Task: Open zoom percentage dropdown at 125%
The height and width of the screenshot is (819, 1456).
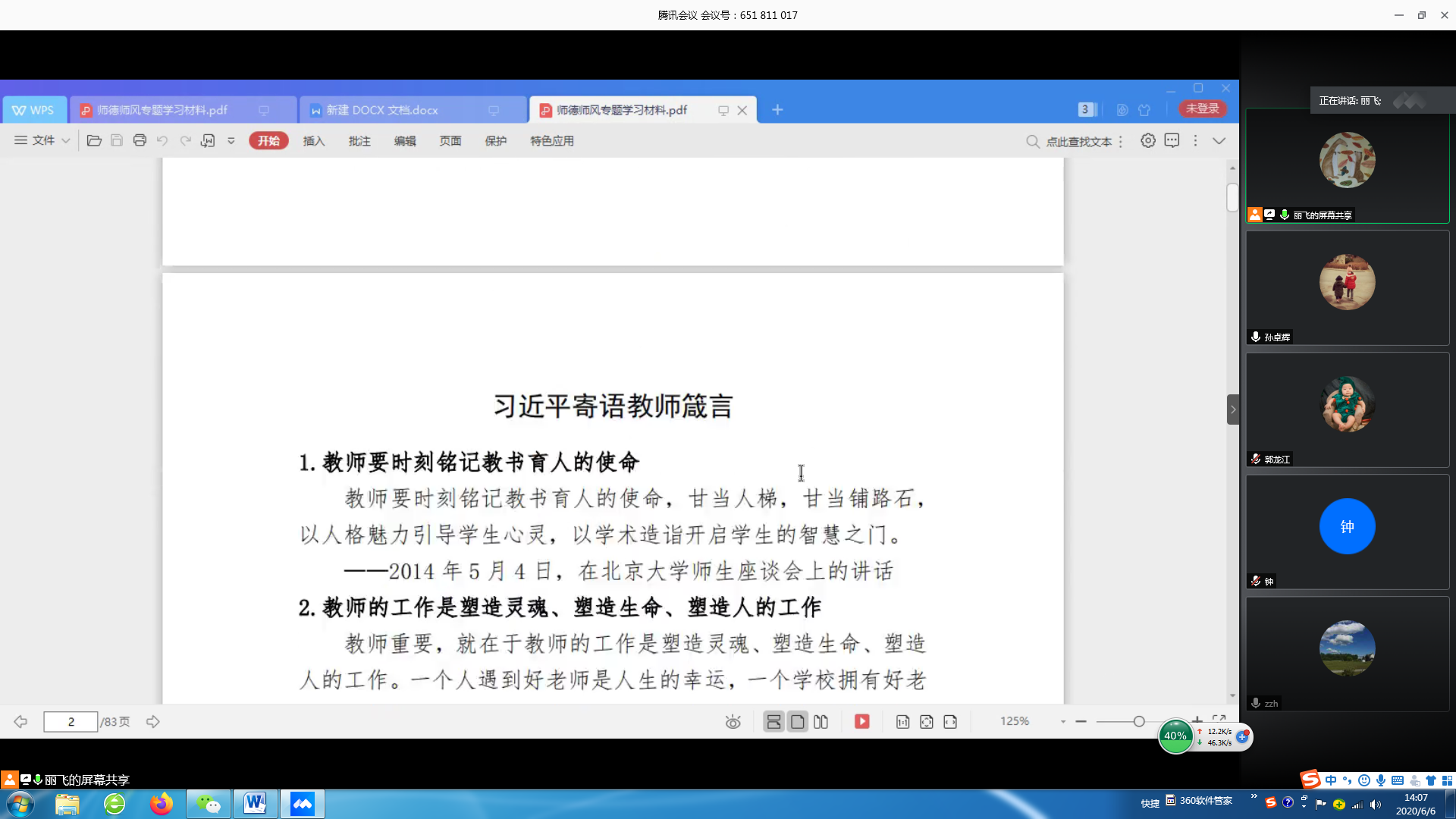Action: 1062,722
